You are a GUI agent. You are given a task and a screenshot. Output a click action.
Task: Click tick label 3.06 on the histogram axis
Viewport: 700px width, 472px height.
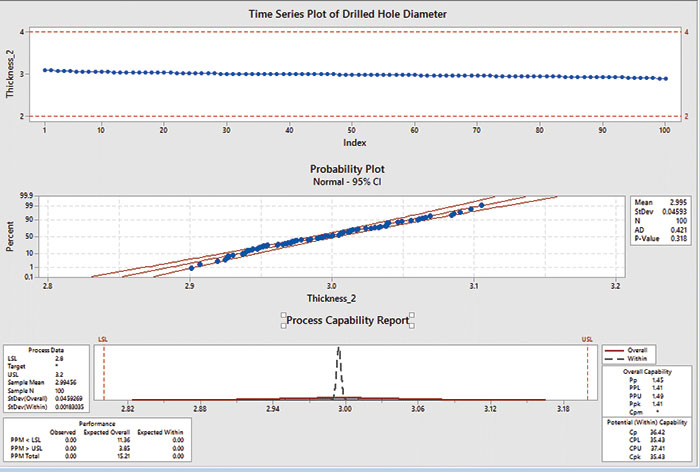pyautogui.click(x=418, y=409)
